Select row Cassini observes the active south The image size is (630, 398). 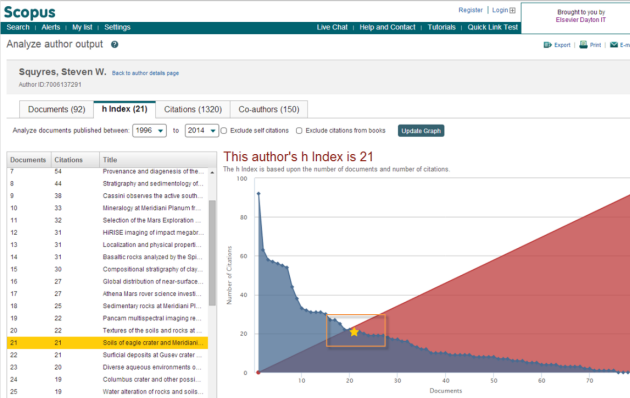tap(108, 196)
